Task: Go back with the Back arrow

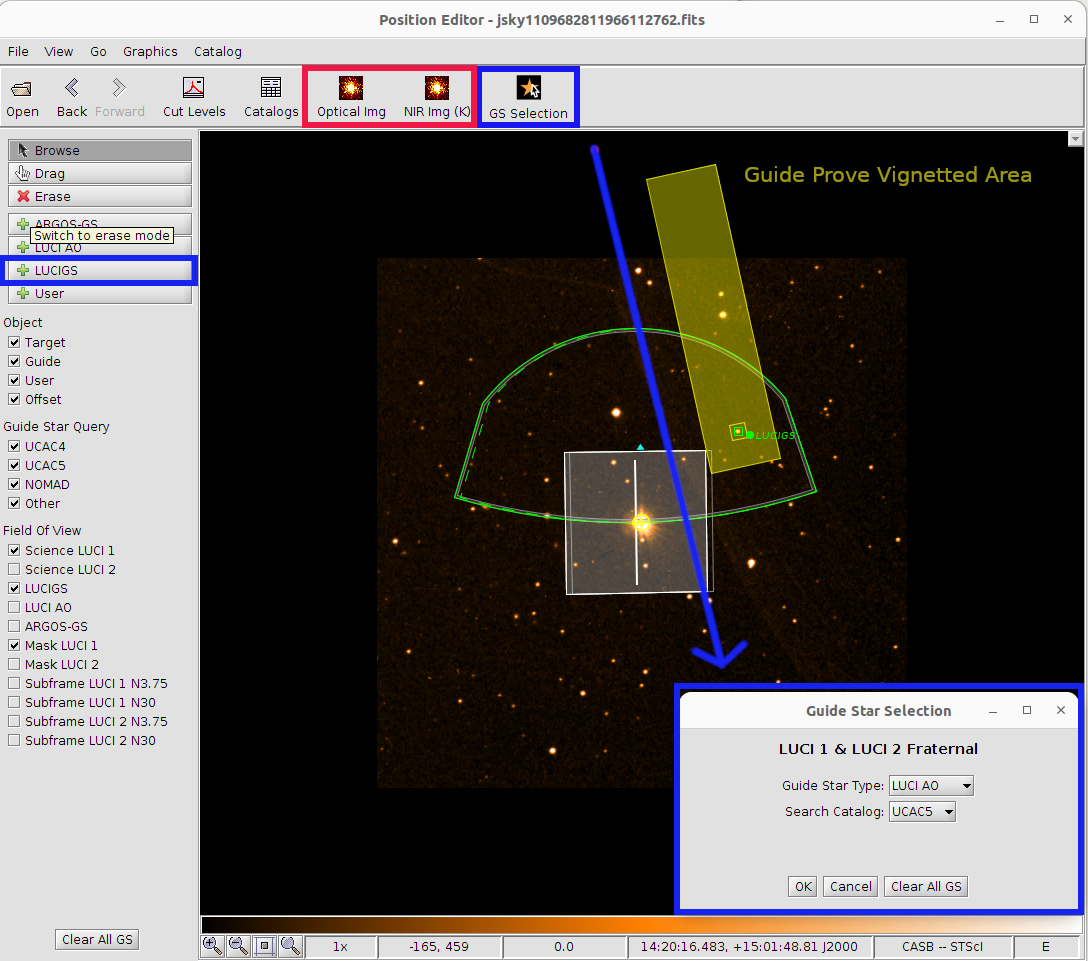Action: click(x=71, y=90)
